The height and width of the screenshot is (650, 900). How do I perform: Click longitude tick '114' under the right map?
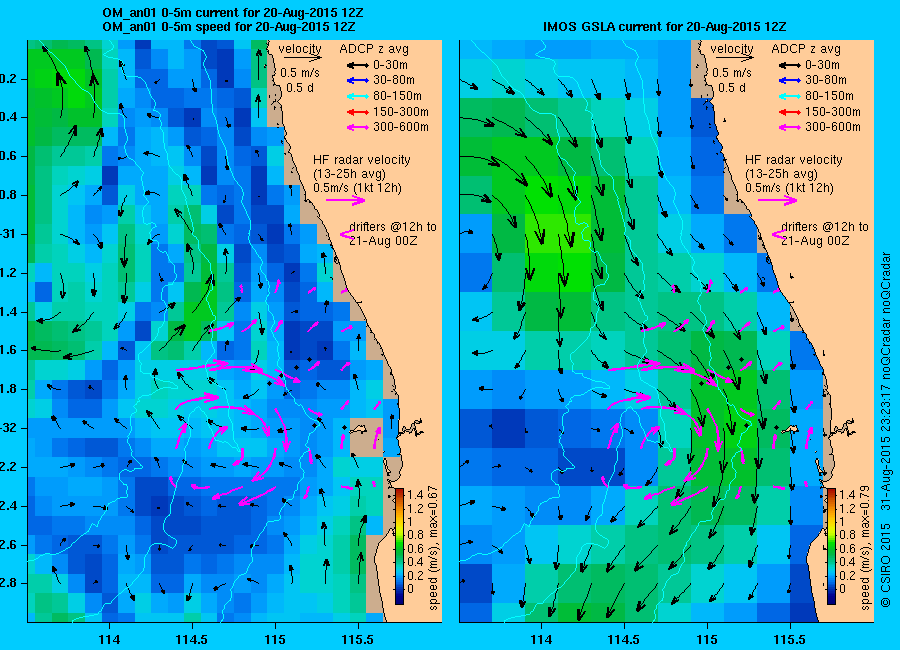pyautogui.click(x=541, y=639)
